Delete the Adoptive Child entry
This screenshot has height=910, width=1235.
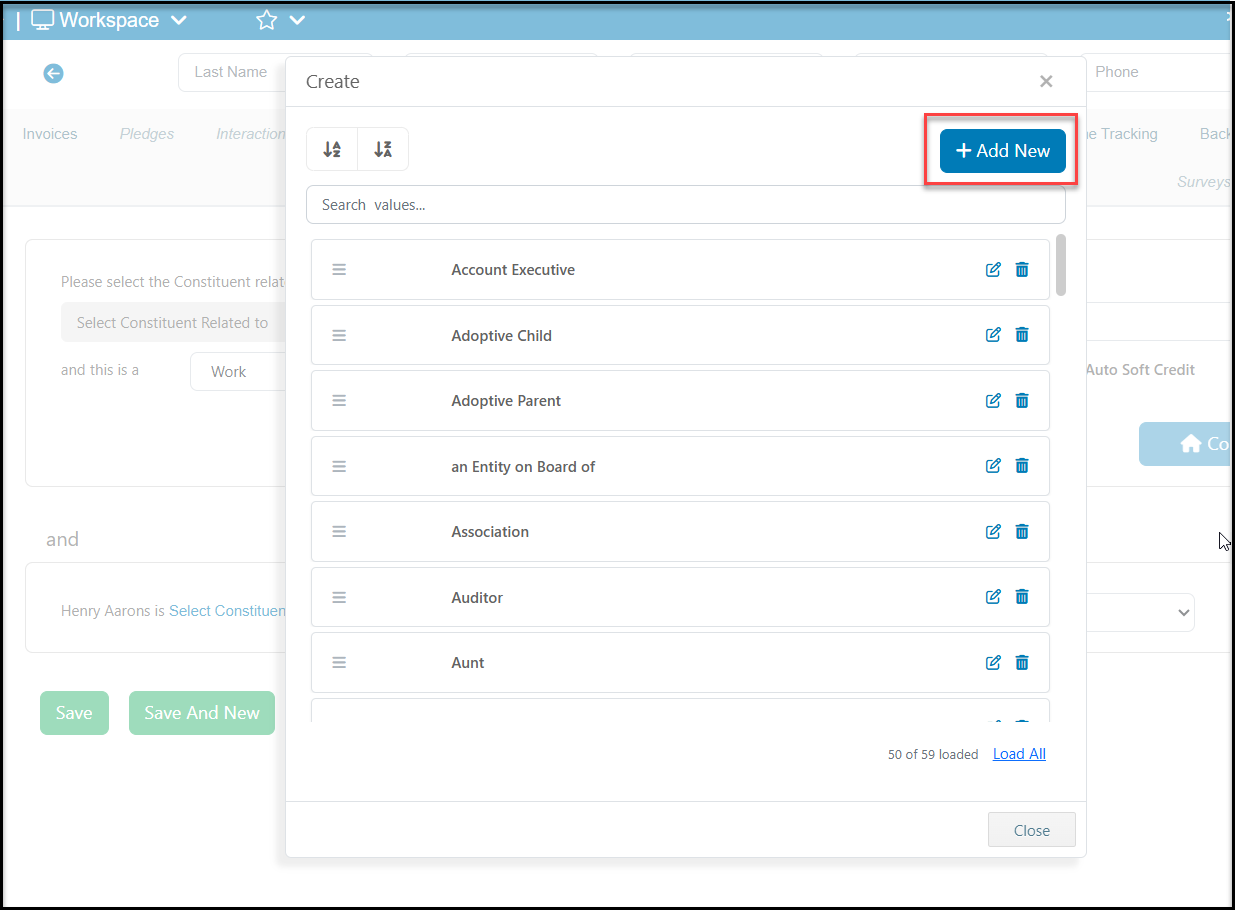pos(1022,335)
